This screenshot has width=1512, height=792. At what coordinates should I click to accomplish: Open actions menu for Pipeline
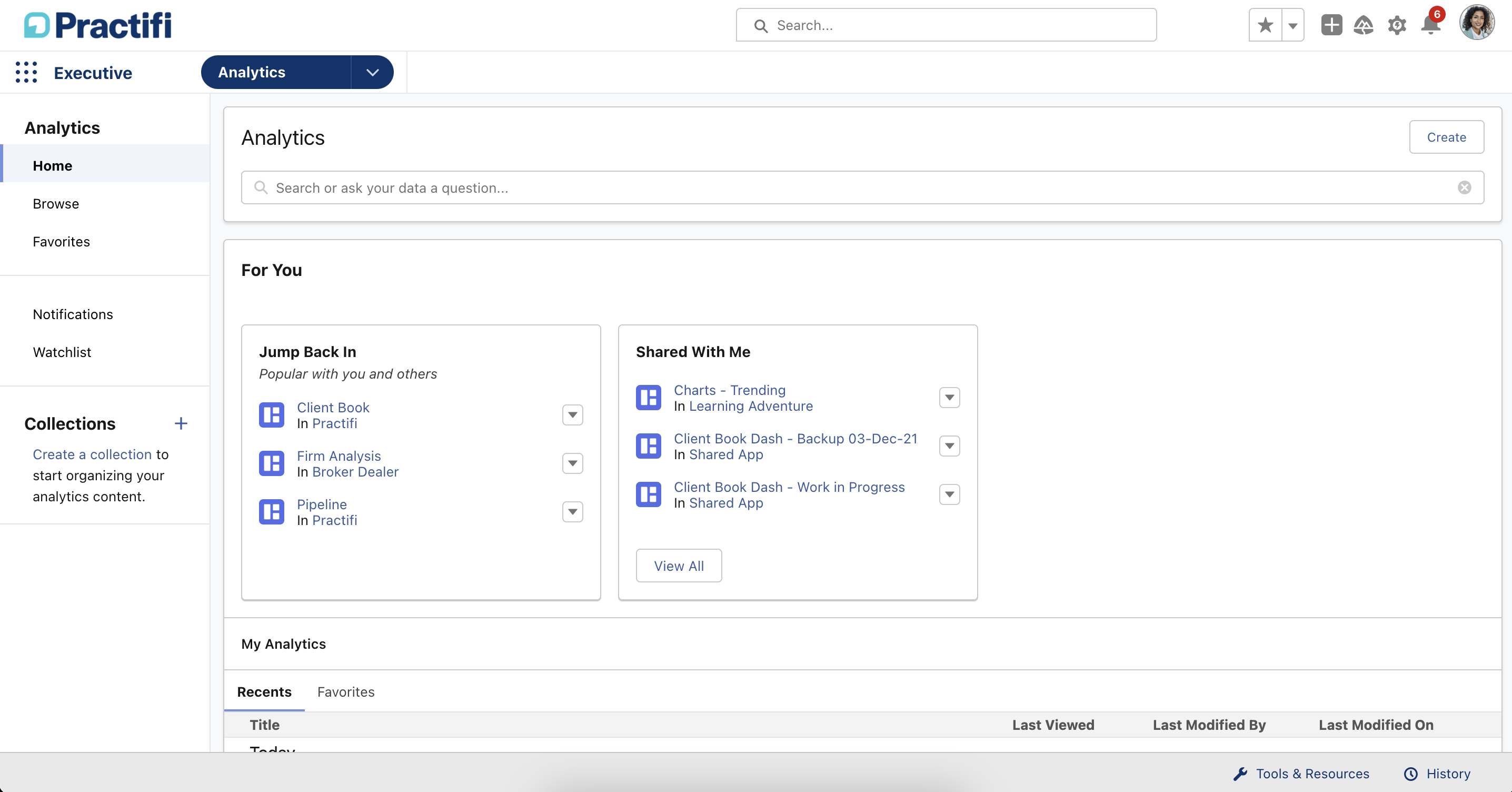(572, 512)
